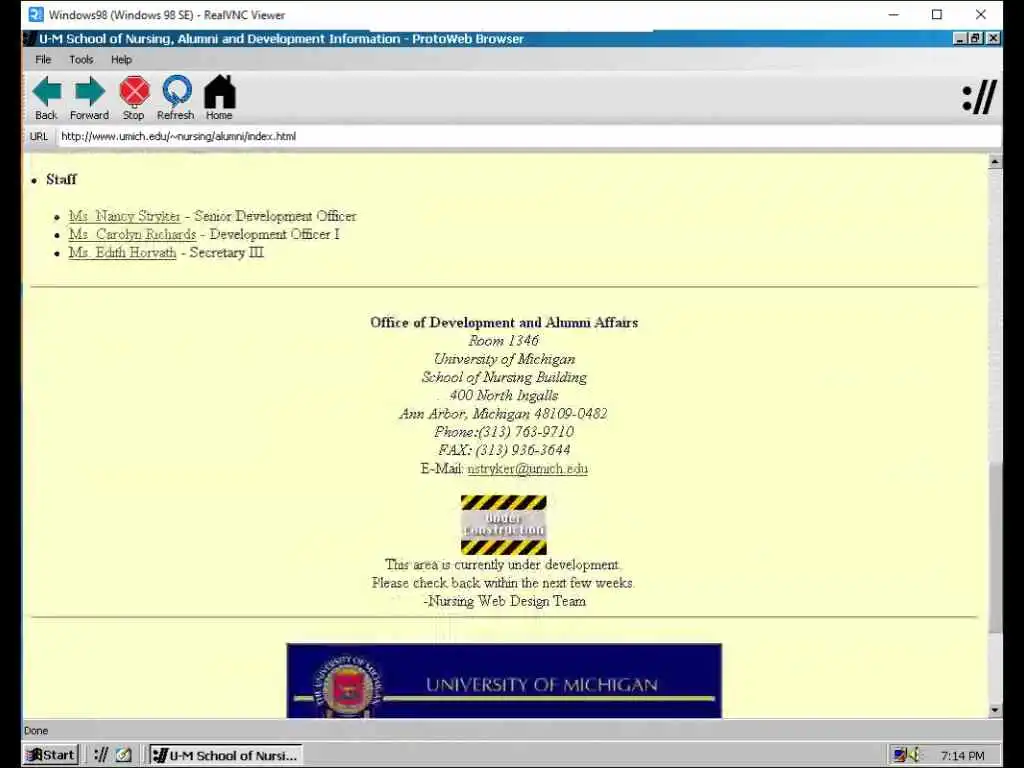Email nstryker@umich.edu link
The image size is (1024, 768).
(528, 469)
